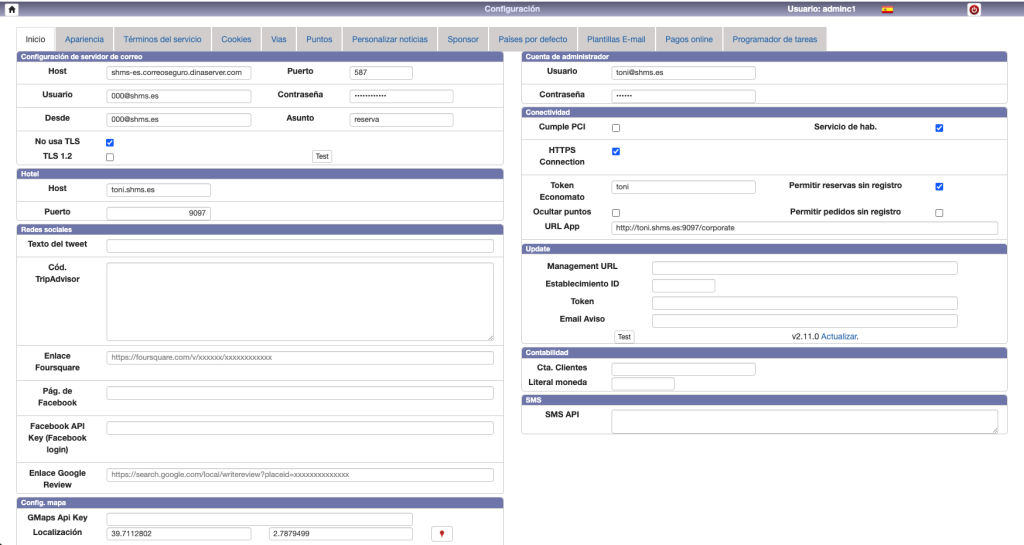Check the Ocultar puntos checkbox

pos(616,213)
